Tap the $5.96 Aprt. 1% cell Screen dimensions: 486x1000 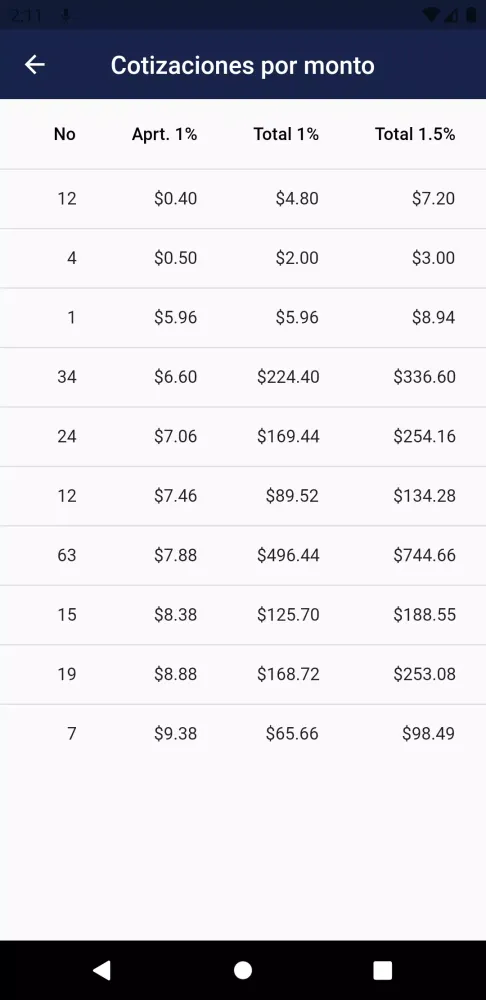[x=175, y=318]
